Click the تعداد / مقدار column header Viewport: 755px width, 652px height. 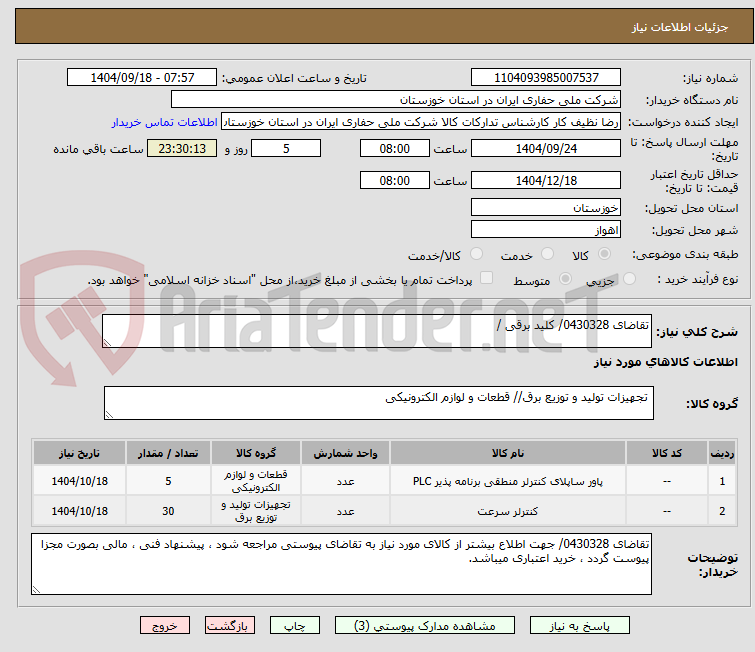point(168,453)
